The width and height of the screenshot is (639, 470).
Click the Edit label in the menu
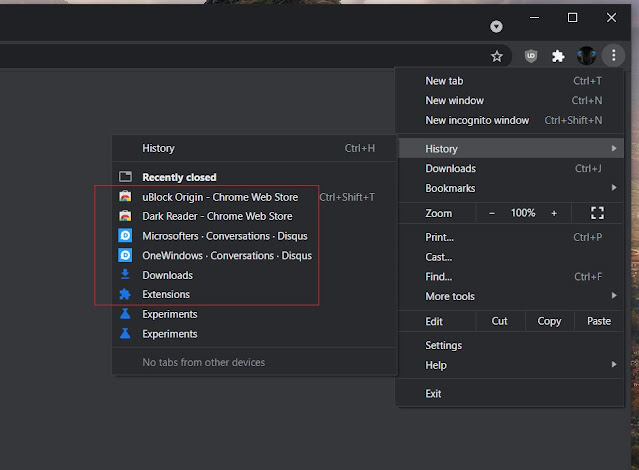(434, 322)
